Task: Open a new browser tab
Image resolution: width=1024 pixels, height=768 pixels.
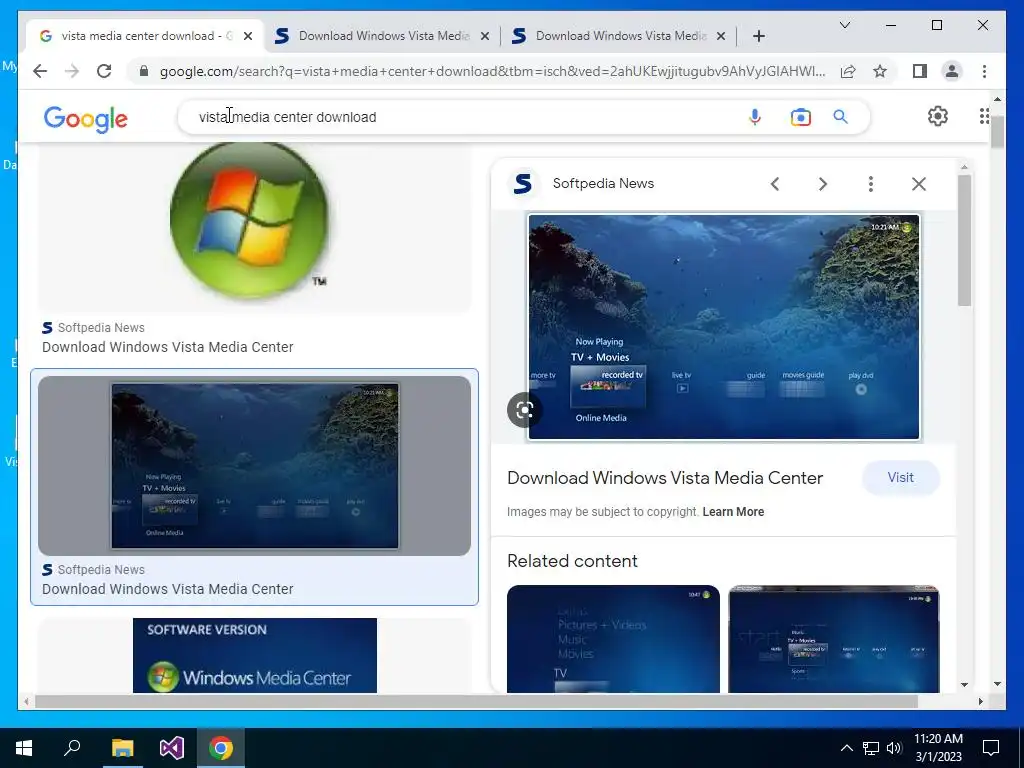Action: click(x=758, y=37)
